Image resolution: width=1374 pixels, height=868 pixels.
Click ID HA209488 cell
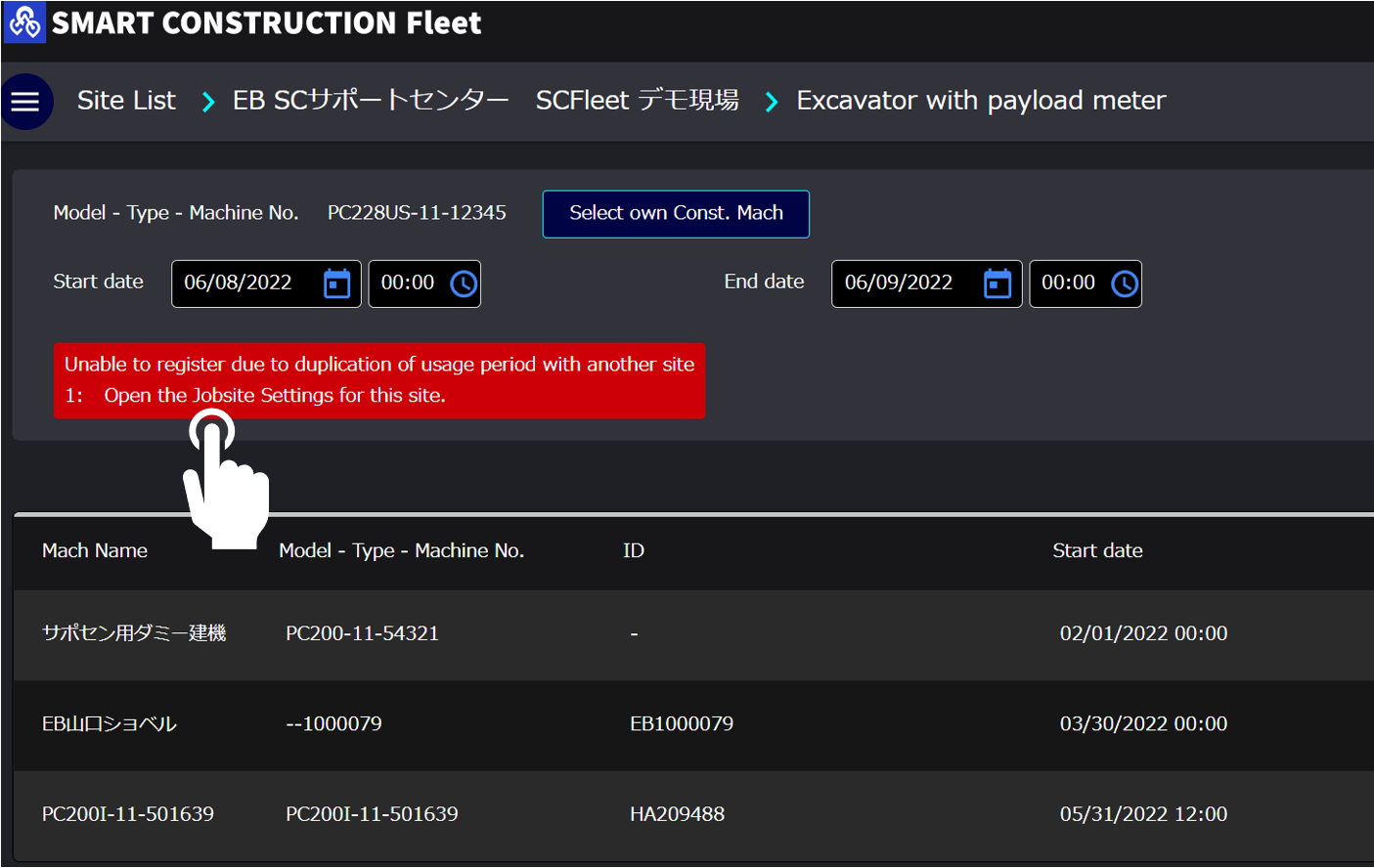[x=677, y=814]
